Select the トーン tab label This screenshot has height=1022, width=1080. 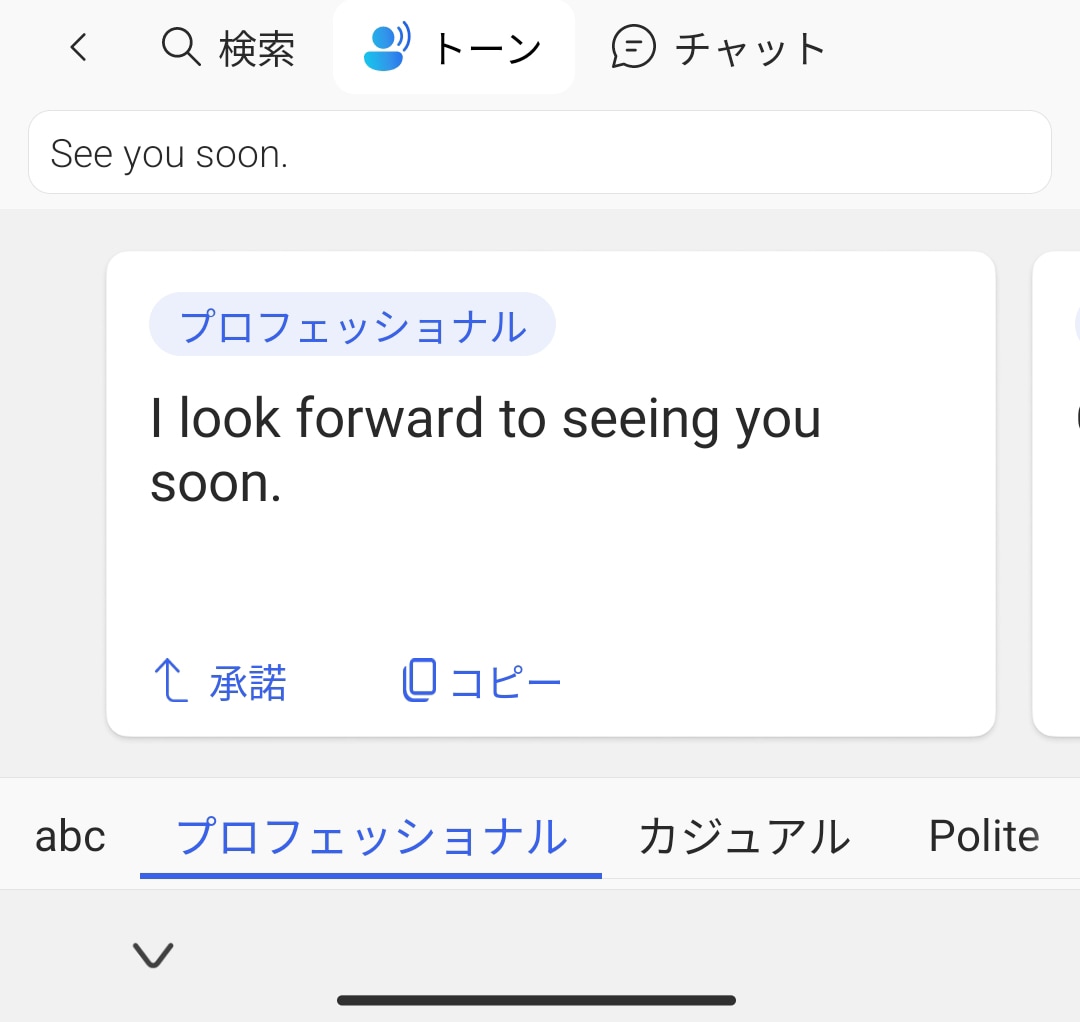(487, 48)
